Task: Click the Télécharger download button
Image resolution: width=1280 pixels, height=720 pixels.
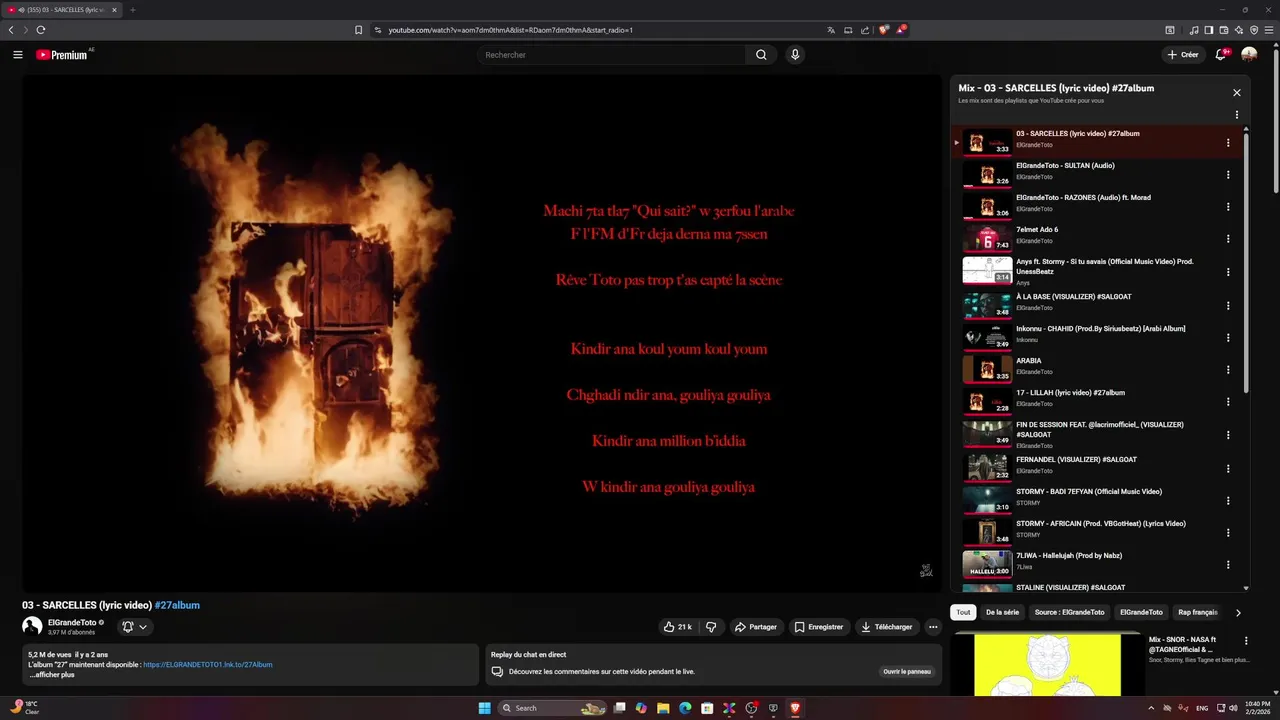Action: pyautogui.click(x=886, y=627)
